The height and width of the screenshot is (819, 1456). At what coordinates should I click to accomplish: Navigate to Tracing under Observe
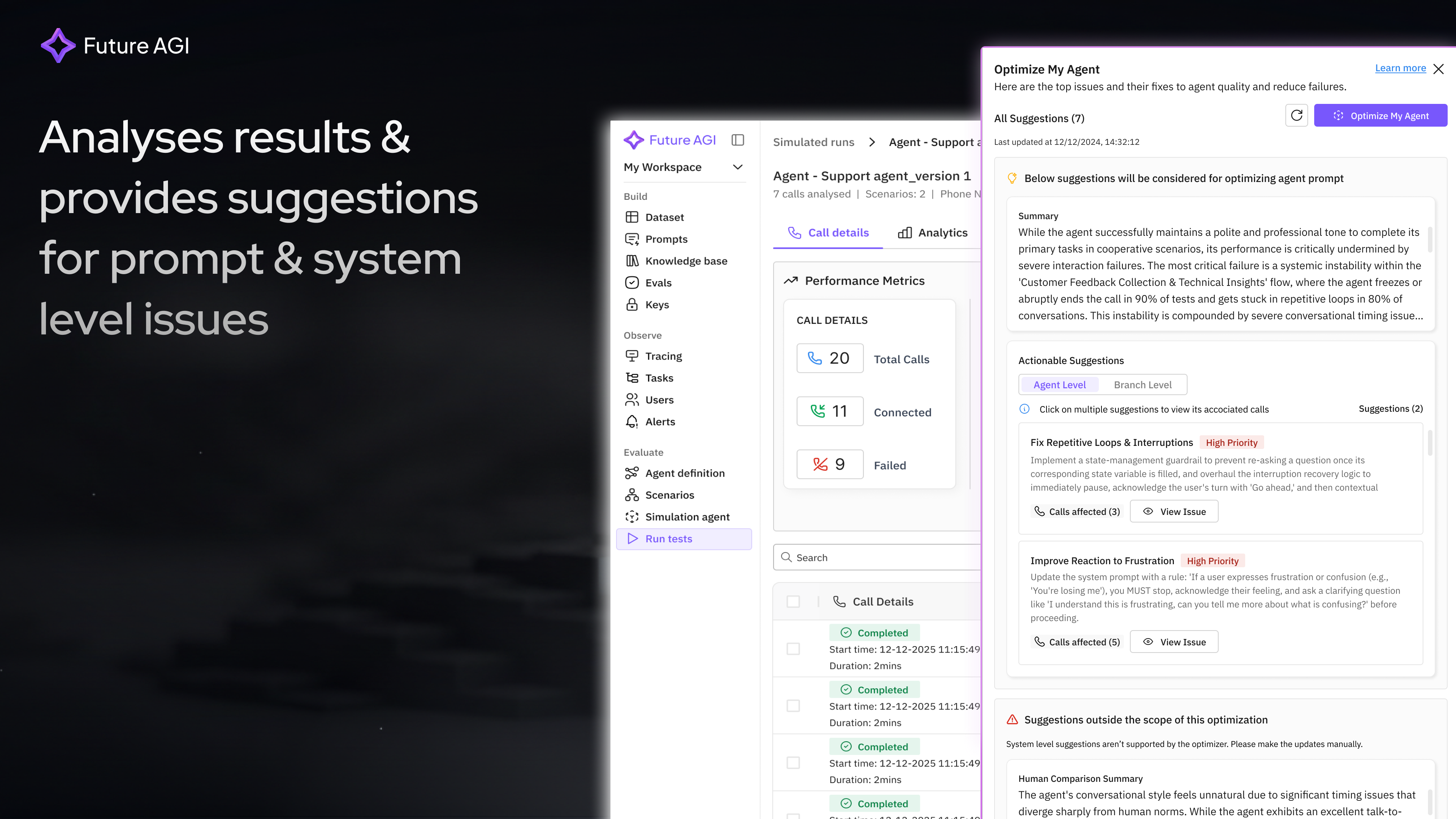pyautogui.click(x=664, y=356)
